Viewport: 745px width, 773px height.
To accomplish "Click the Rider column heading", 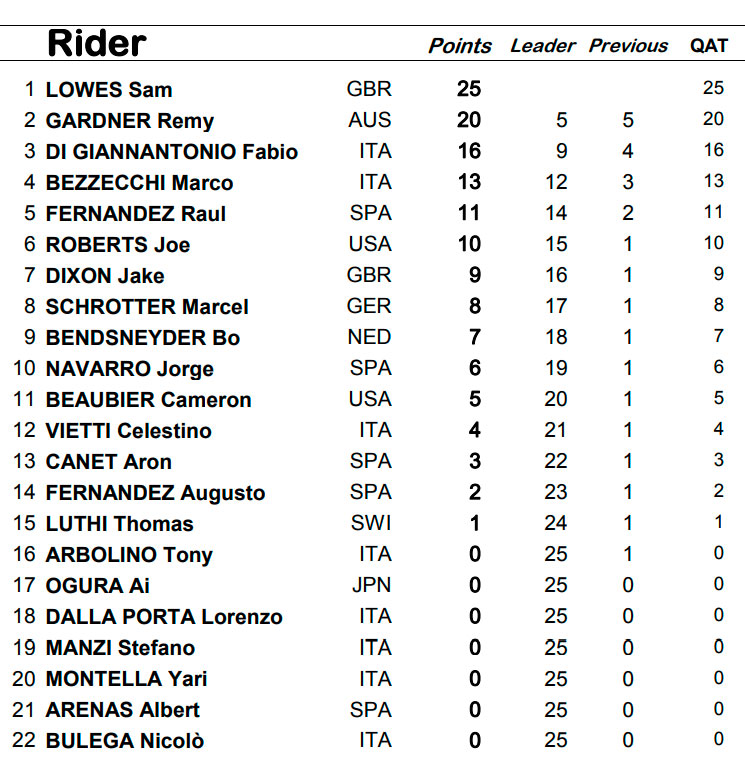I will point(97,43).
